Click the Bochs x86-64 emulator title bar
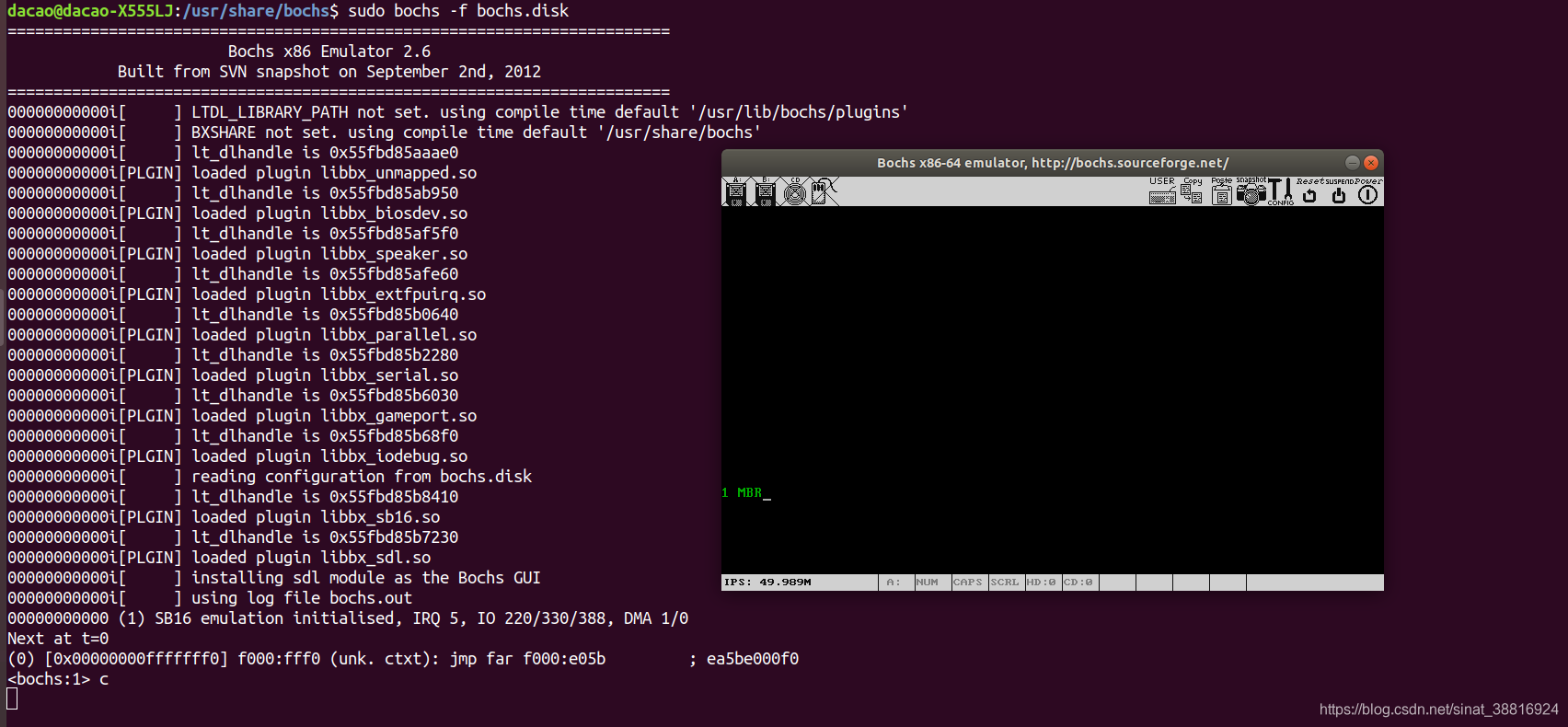The height and width of the screenshot is (727, 1568). 1053,163
